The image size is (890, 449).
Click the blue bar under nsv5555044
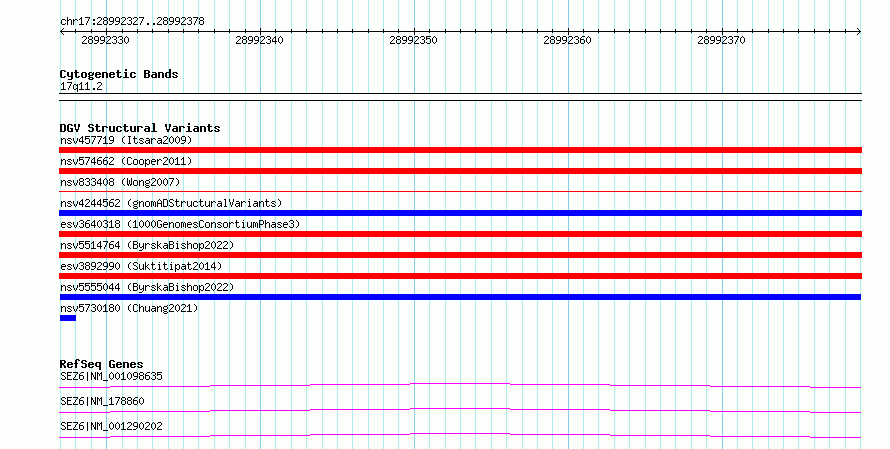(460, 297)
